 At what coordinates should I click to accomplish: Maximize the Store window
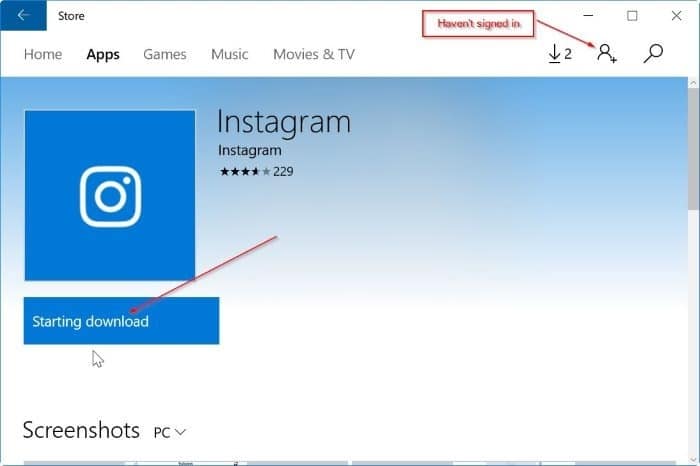pos(632,16)
